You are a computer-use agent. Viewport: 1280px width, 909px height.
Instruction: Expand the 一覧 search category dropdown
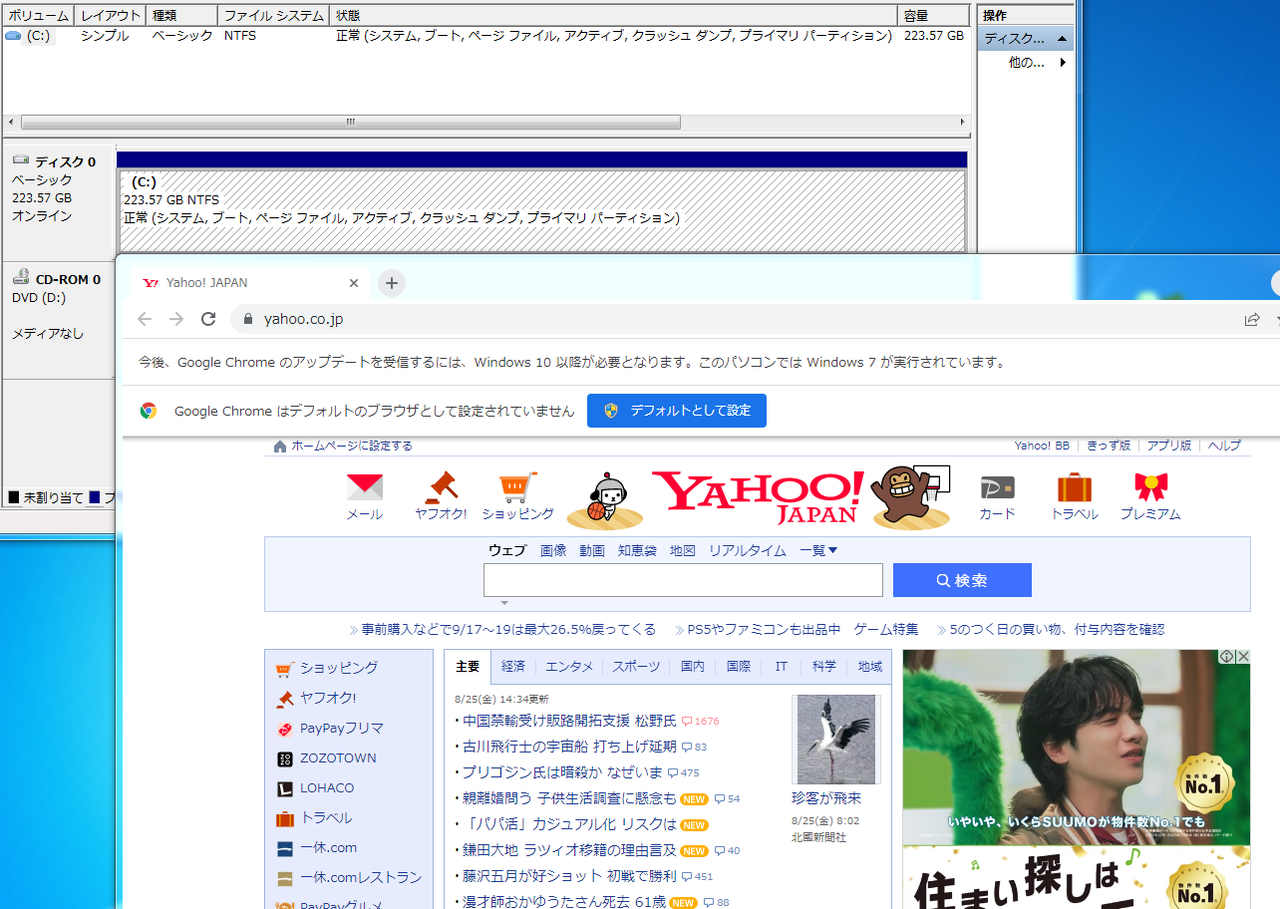(x=819, y=550)
